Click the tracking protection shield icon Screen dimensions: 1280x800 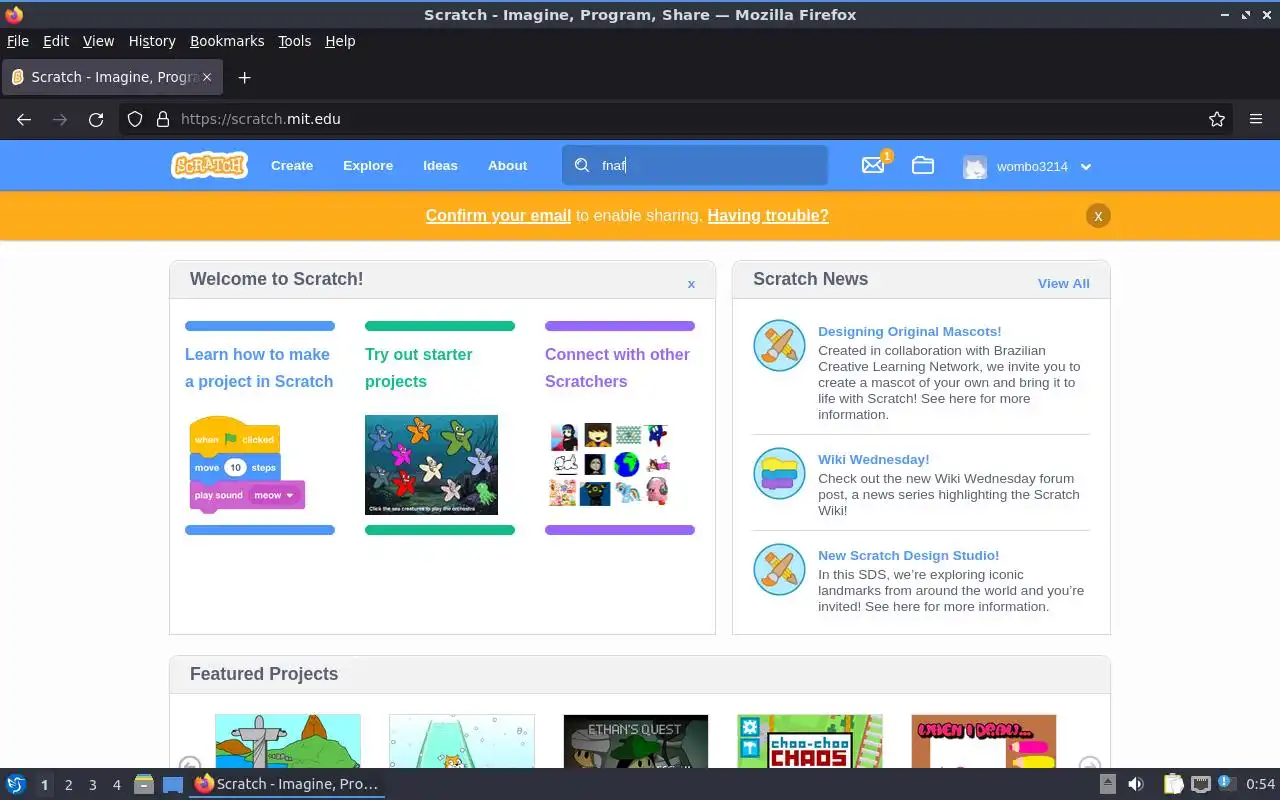tap(135, 119)
